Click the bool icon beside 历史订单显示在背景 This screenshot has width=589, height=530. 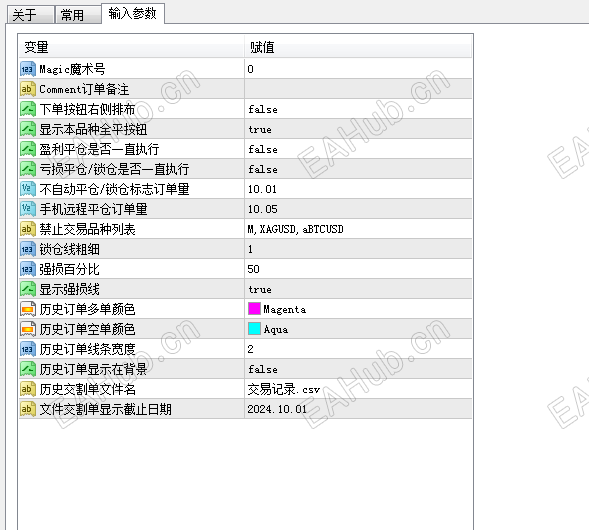[x=28, y=369]
